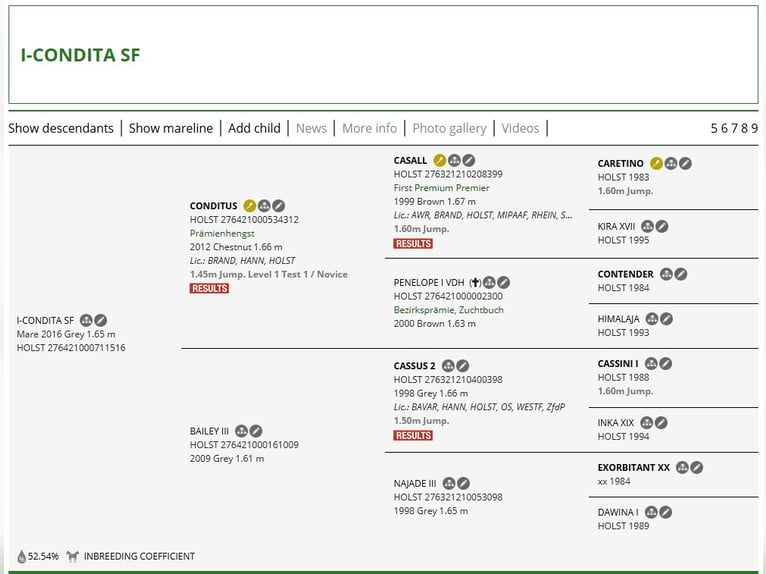Switch to the Photo gallery tab
Image resolution: width=766 pixels, height=574 pixels.
pos(449,128)
